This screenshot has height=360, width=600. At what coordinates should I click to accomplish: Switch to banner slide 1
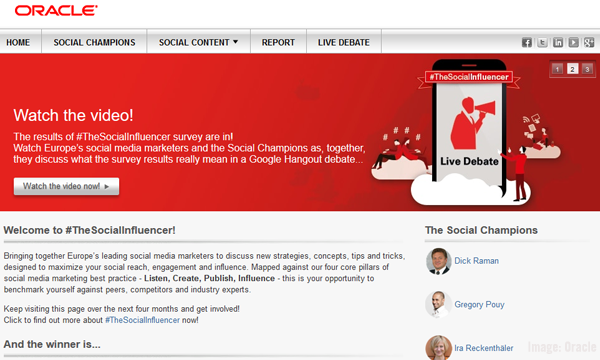[x=557, y=69]
